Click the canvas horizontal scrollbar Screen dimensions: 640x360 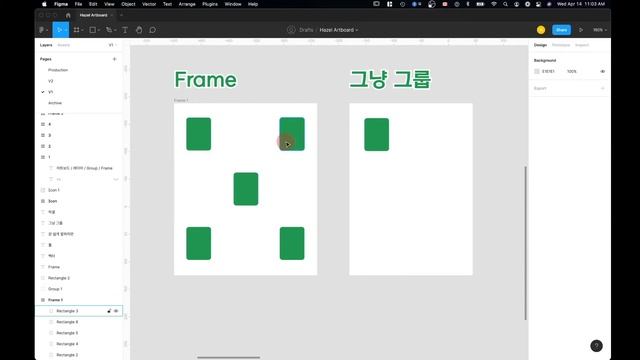pyautogui.click(x=229, y=358)
